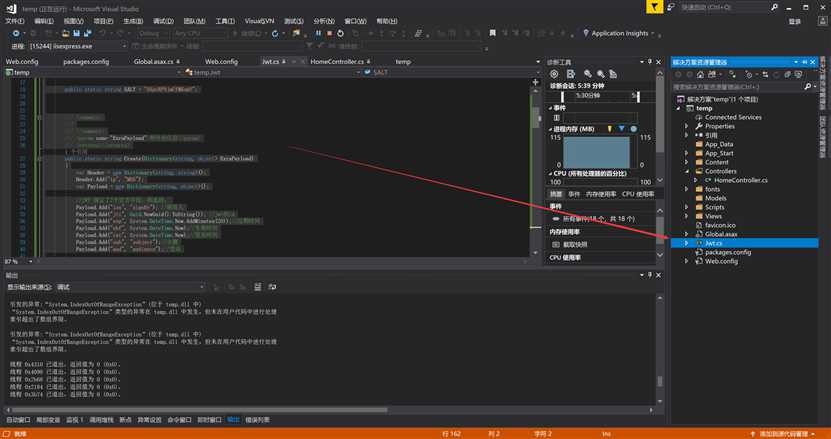
Task: Restart debugging with the circular arrow icon
Action: 340,33
